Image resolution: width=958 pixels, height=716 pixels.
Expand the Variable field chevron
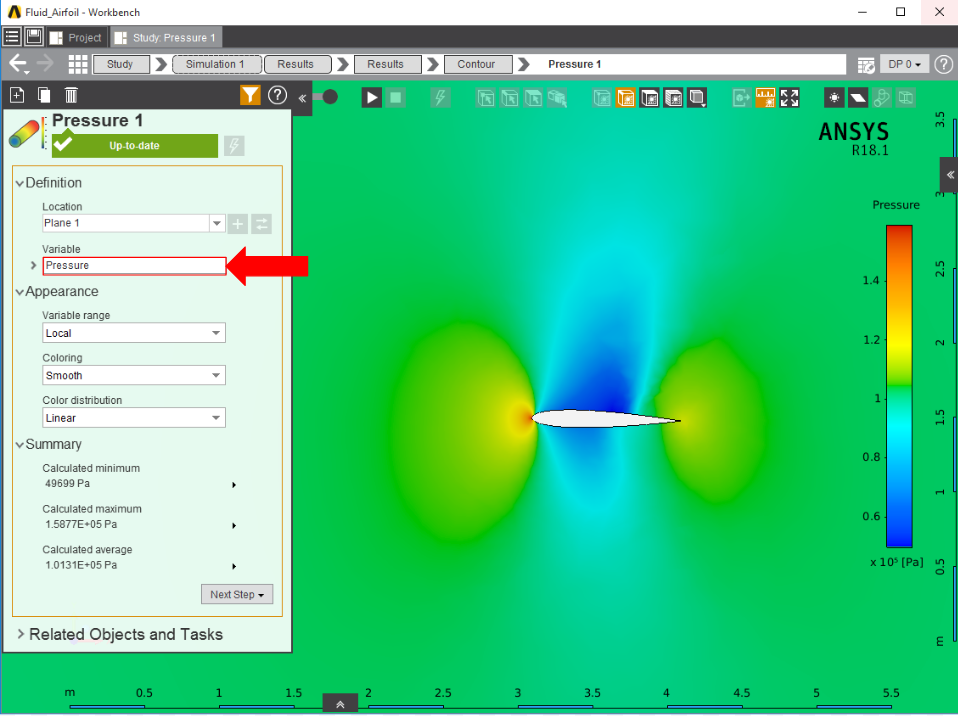[34, 266]
